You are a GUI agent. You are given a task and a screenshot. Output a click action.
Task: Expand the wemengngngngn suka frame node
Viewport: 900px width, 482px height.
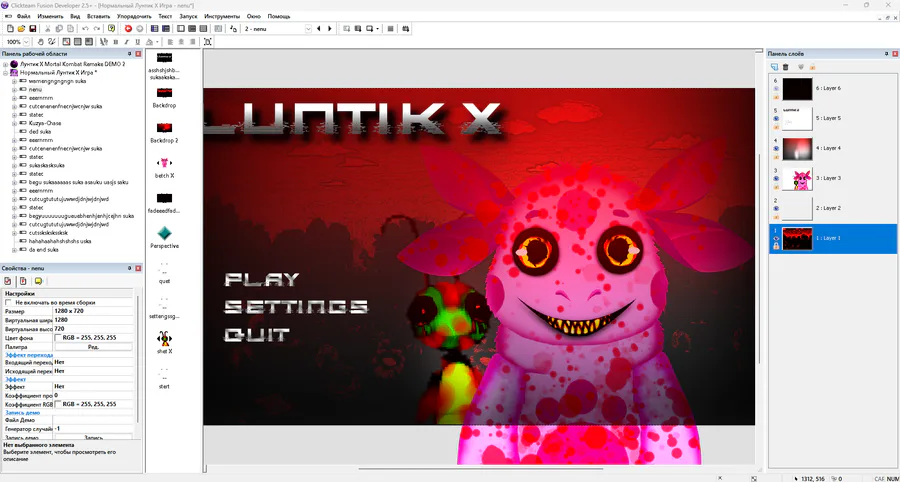pyautogui.click(x=14, y=81)
